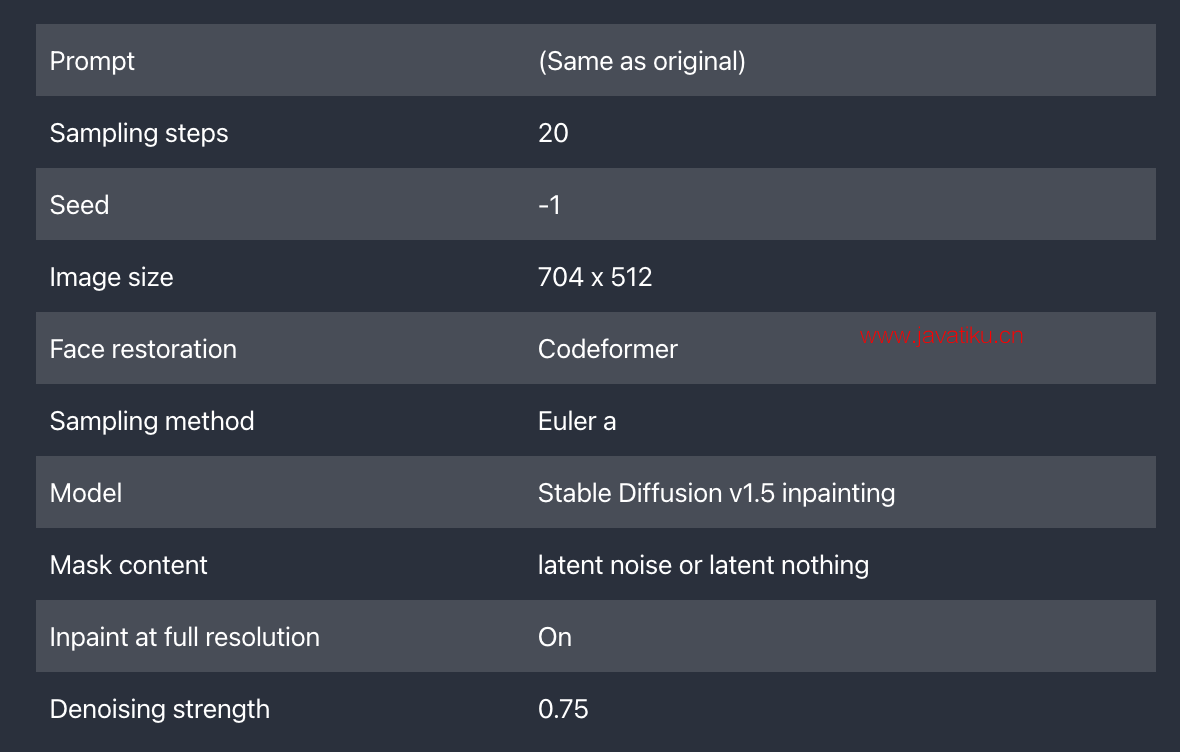Select the Euler a value
This screenshot has width=1180, height=752.
(x=576, y=421)
